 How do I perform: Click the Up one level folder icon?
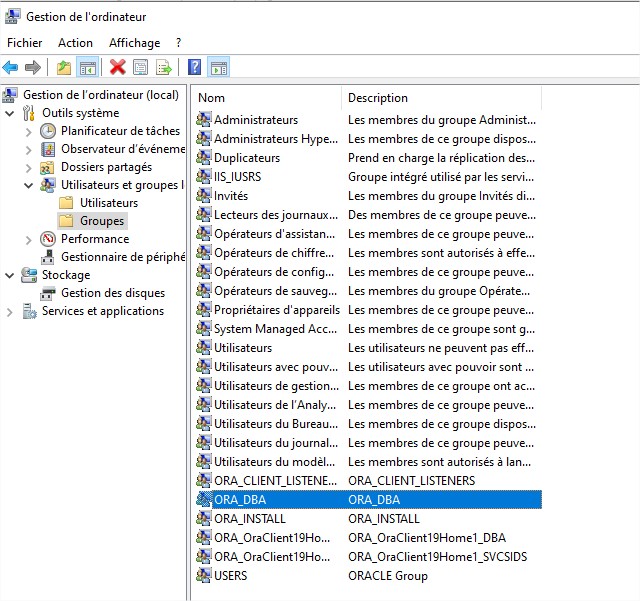pyautogui.click(x=63, y=67)
